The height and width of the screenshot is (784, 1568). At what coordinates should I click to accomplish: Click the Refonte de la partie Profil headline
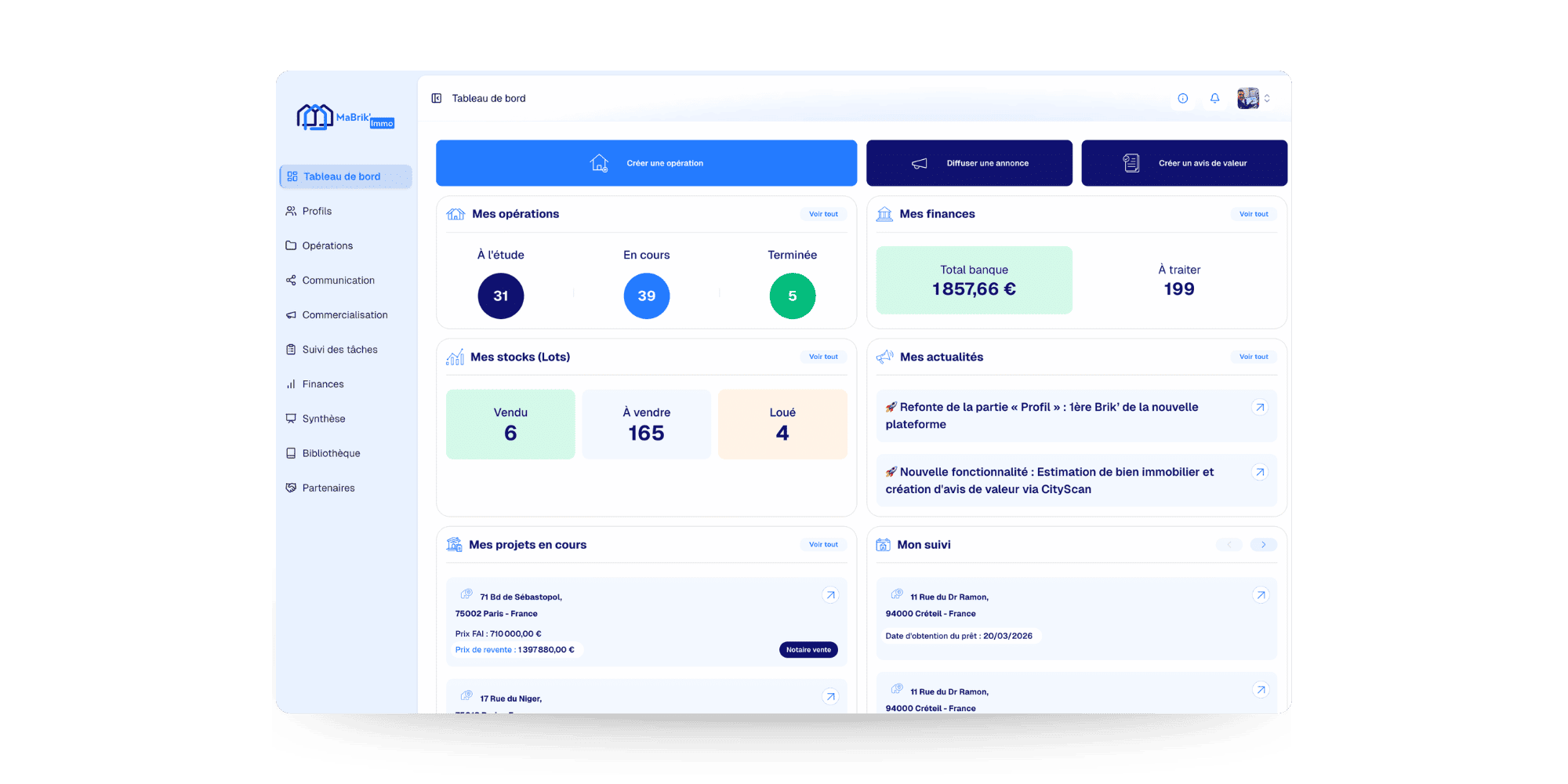[1042, 416]
